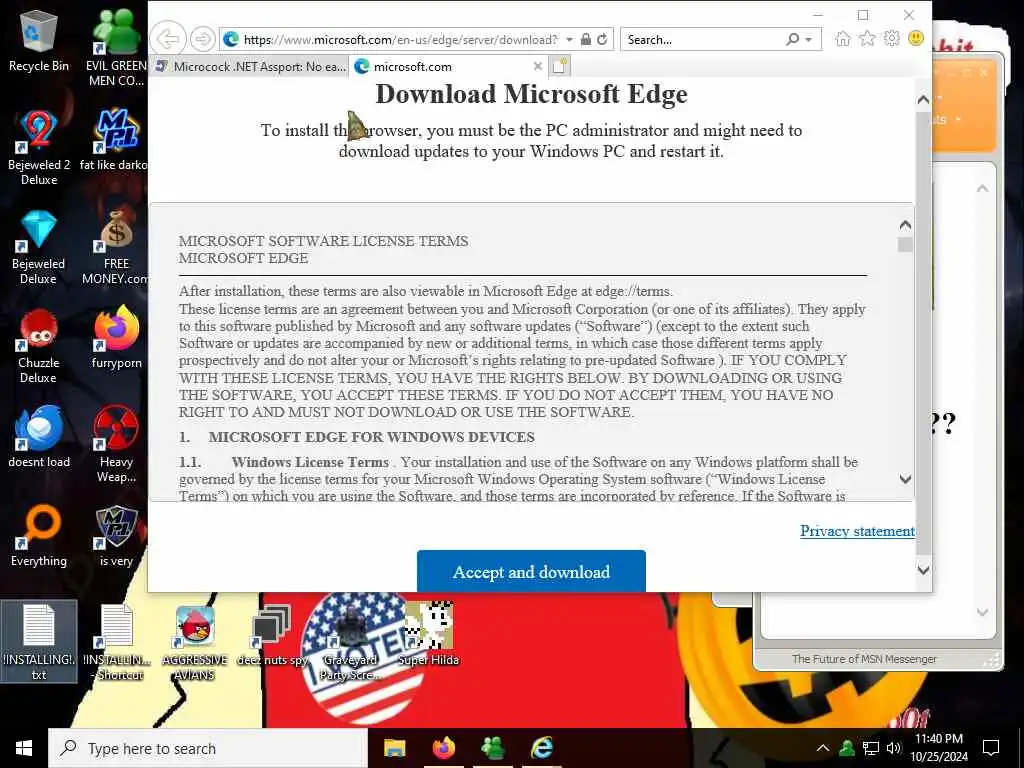Open the network tray icon
The width and height of the screenshot is (1024, 768).
click(871, 748)
